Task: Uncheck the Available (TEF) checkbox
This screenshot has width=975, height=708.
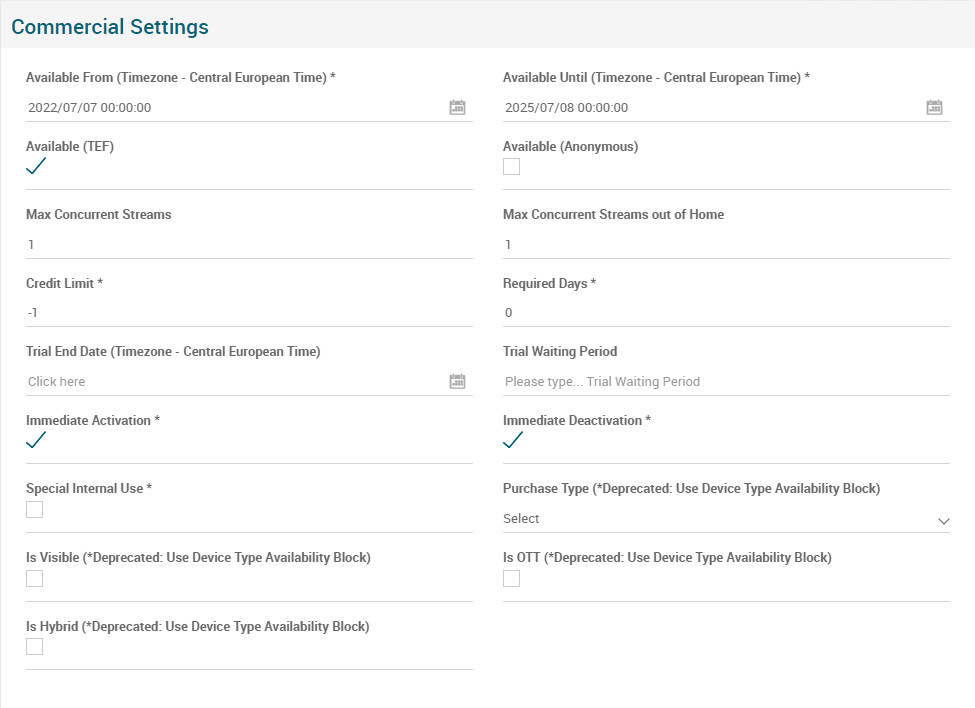Action: click(x=36, y=166)
